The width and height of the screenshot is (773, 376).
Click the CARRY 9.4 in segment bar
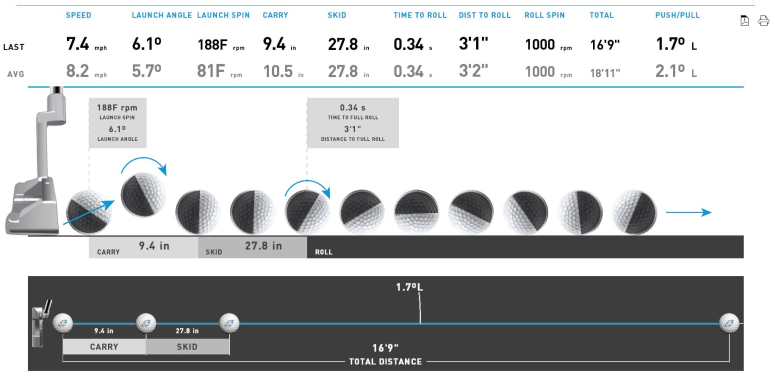143,247
